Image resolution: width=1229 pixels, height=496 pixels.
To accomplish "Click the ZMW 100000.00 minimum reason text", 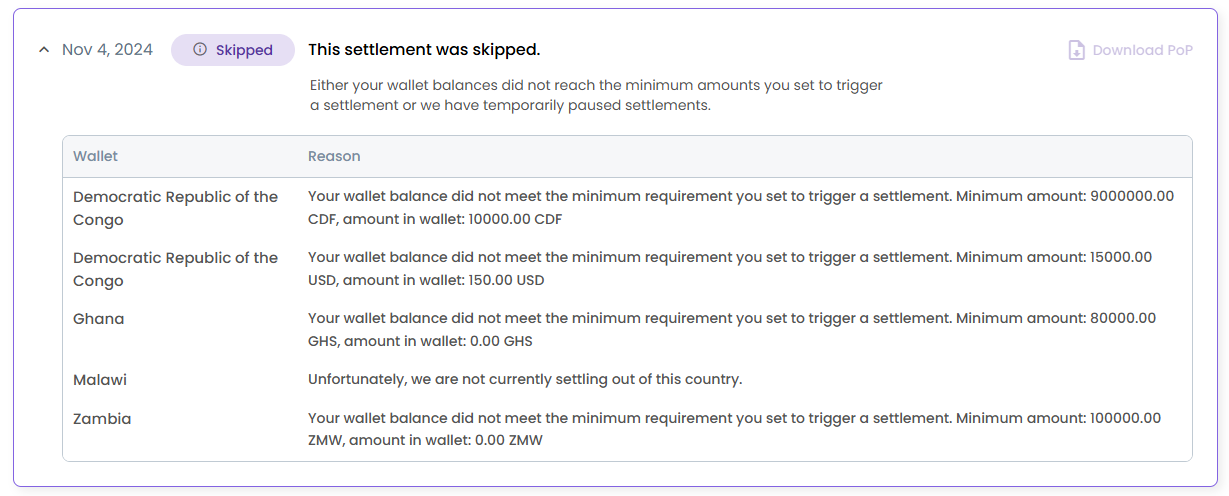I will point(735,430).
